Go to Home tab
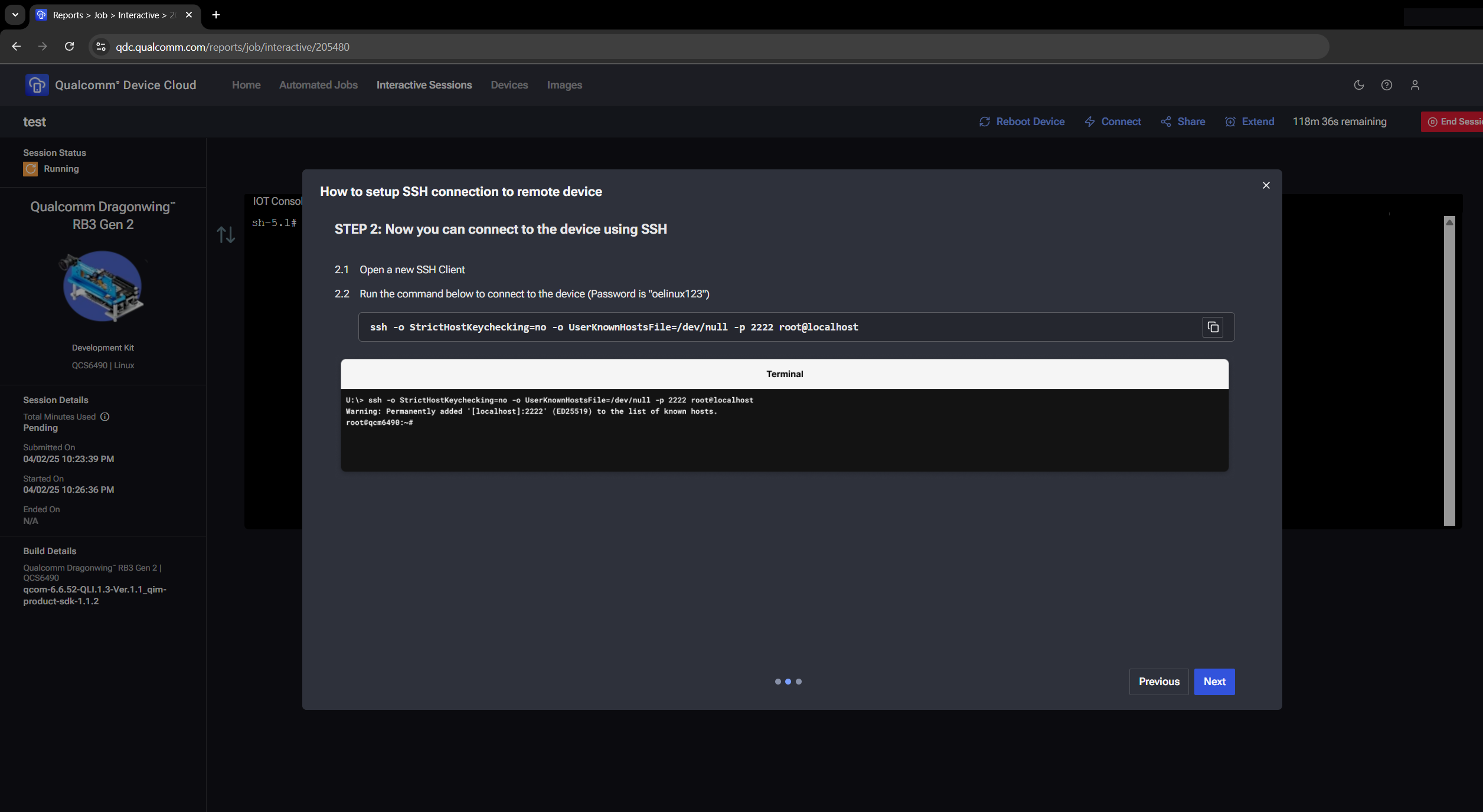The image size is (1483, 812). point(246,85)
